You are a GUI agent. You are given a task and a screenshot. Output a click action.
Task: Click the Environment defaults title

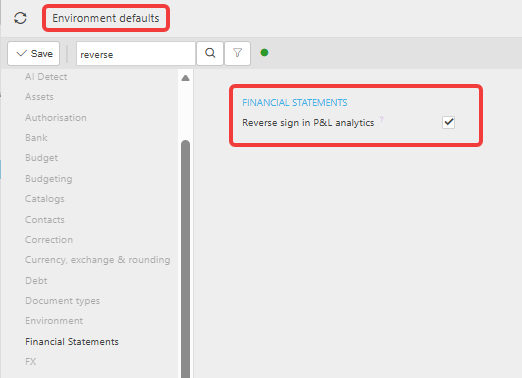click(106, 18)
